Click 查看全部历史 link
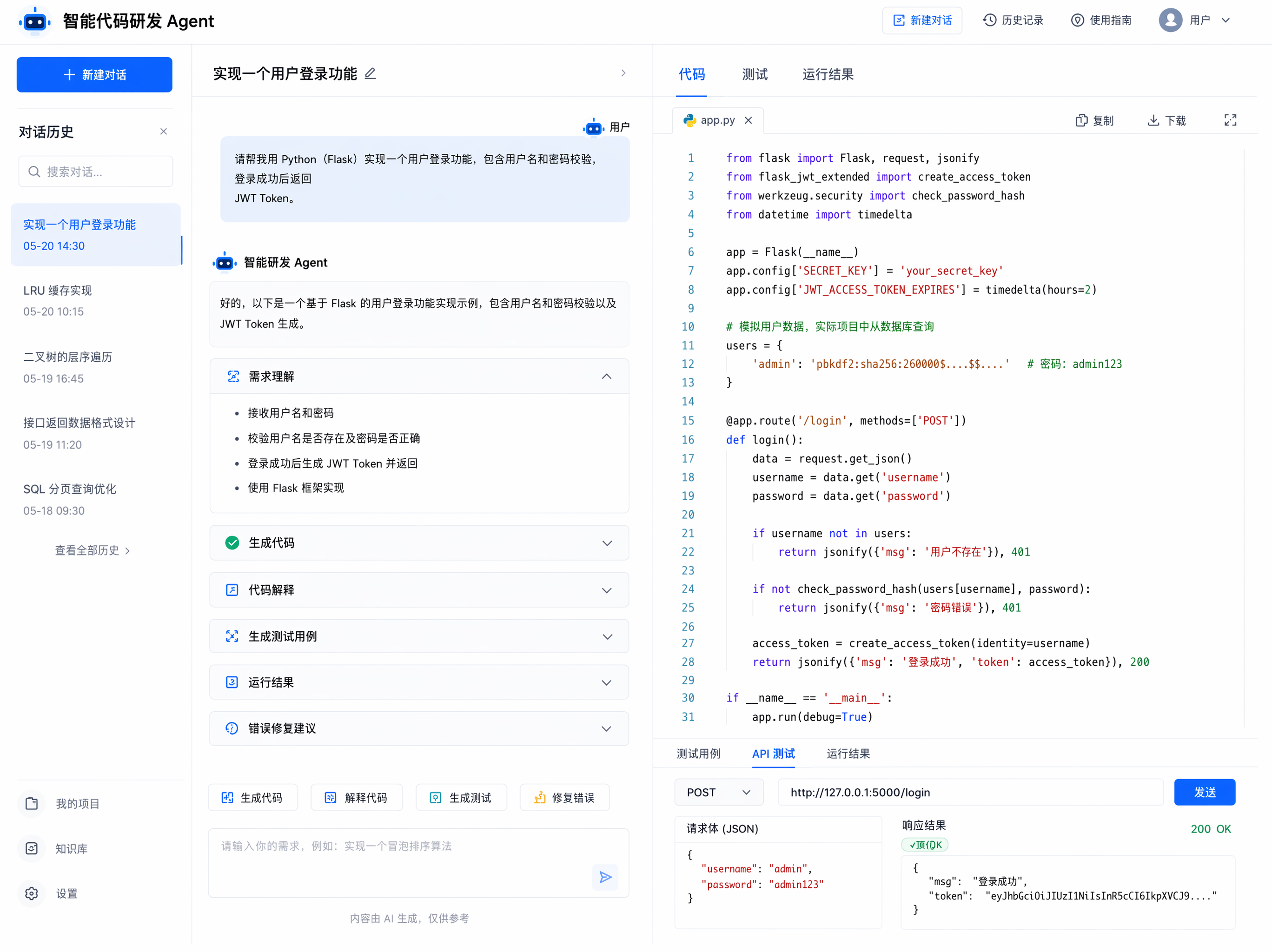The image size is (1272, 952). click(x=93, y=550)
